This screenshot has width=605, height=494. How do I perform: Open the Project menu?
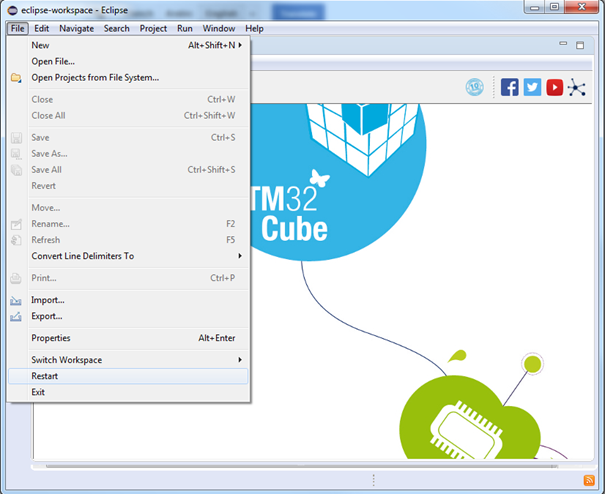click(153, 29)
